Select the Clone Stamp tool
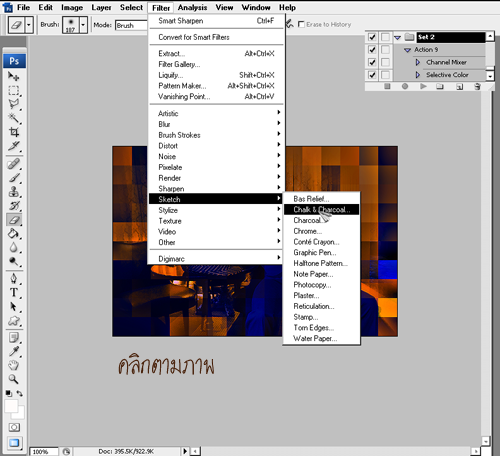 coord(14,192)
